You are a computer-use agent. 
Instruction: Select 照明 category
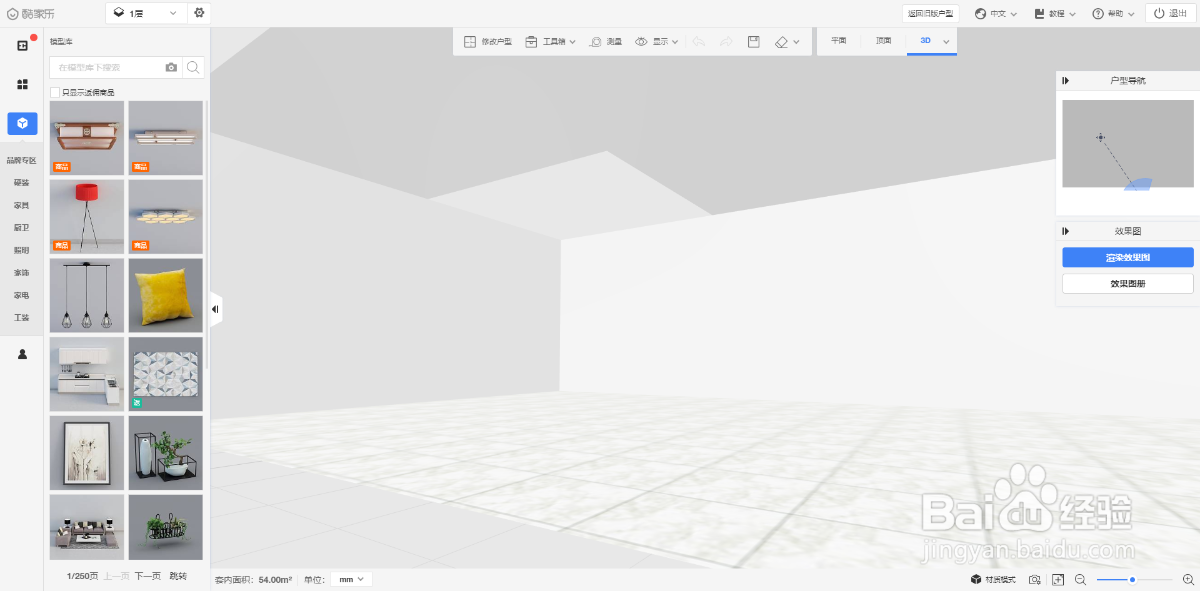click(x=22, y=250)
